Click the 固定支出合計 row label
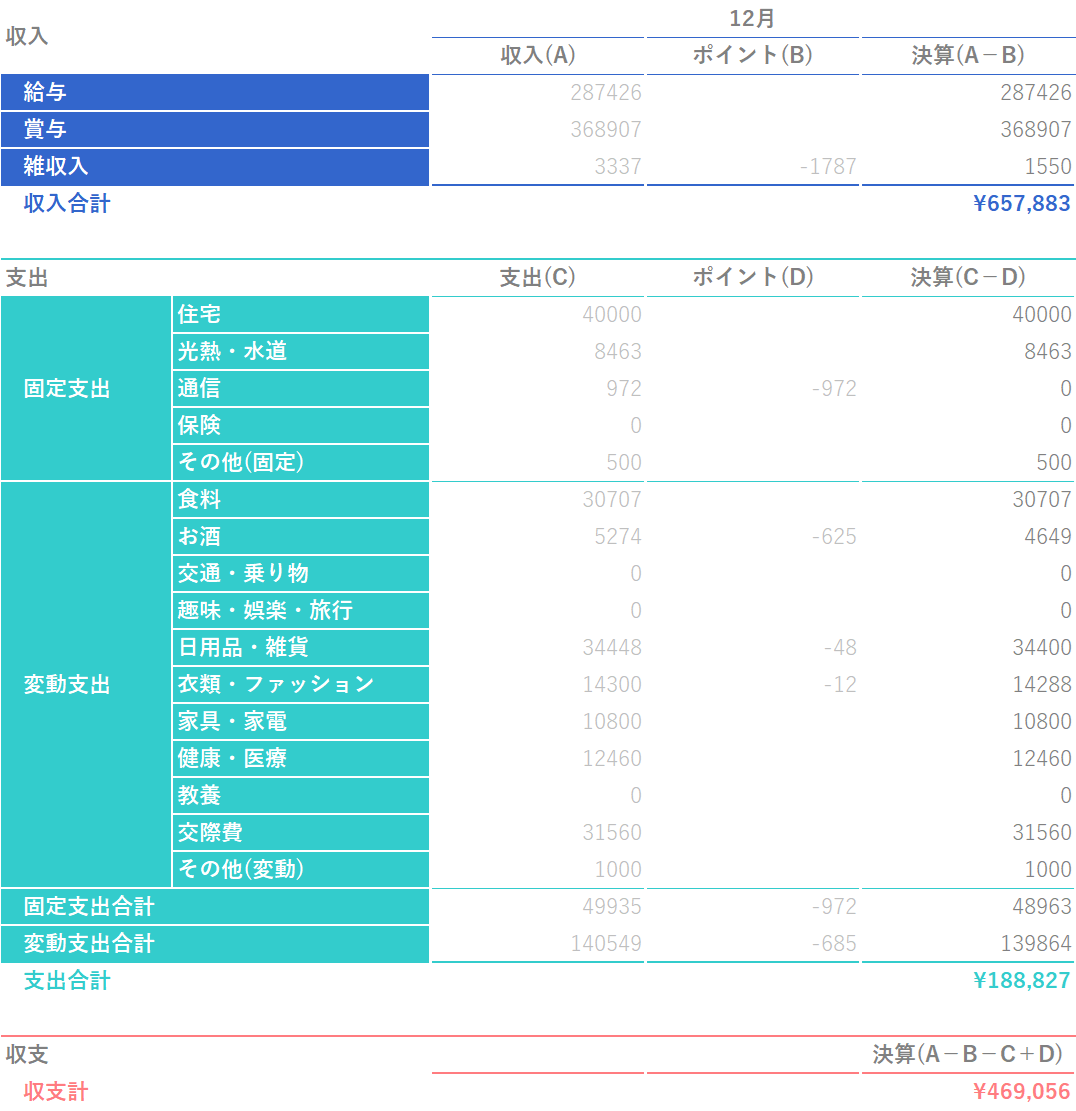1076x1111 pixels. click(89, 907)
